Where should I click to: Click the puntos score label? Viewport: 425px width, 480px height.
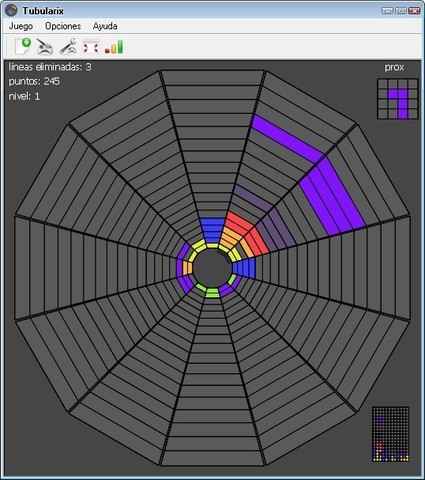click(x=34, y=81)
